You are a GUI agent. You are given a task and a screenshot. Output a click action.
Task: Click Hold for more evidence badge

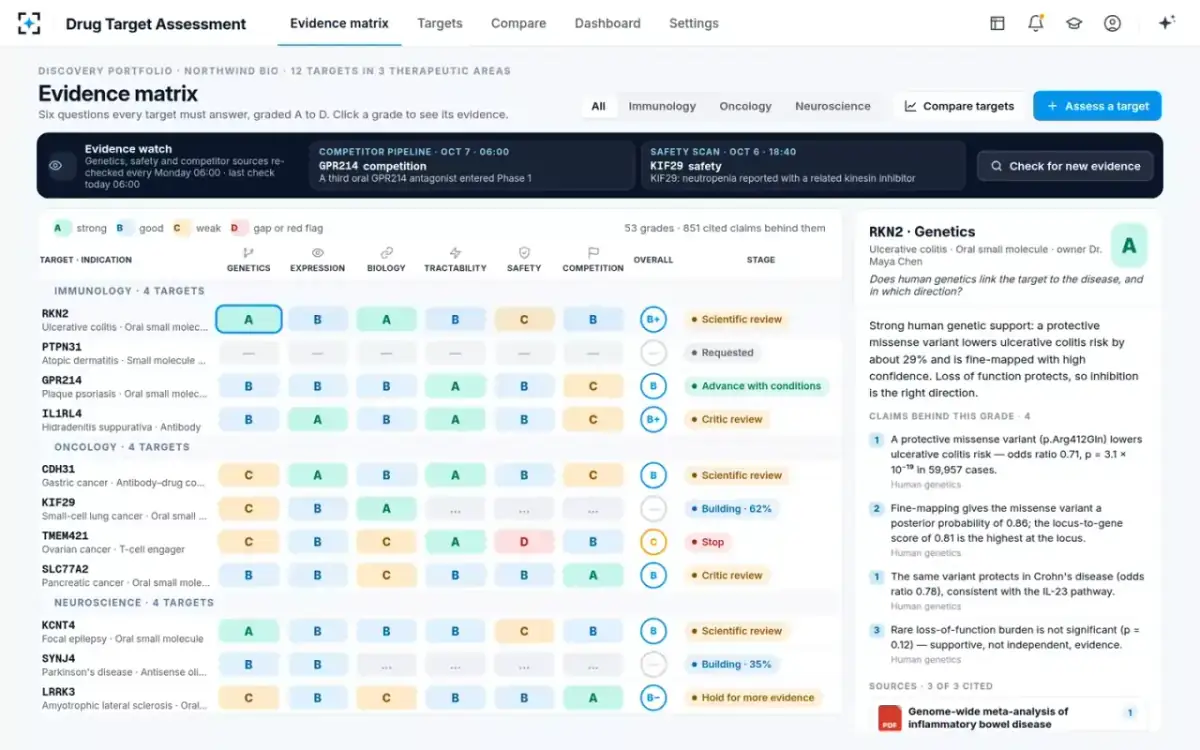click(x=753, y=698)
